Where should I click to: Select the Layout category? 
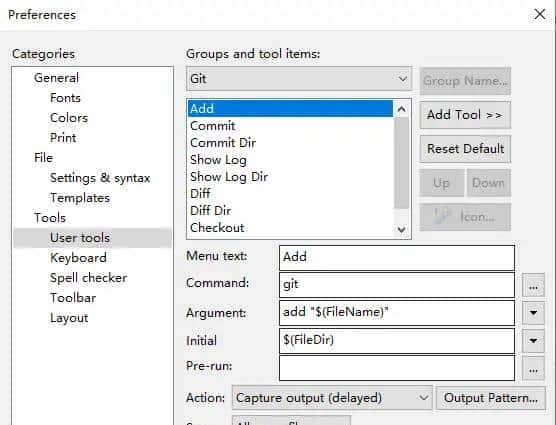tap(69, 318)
